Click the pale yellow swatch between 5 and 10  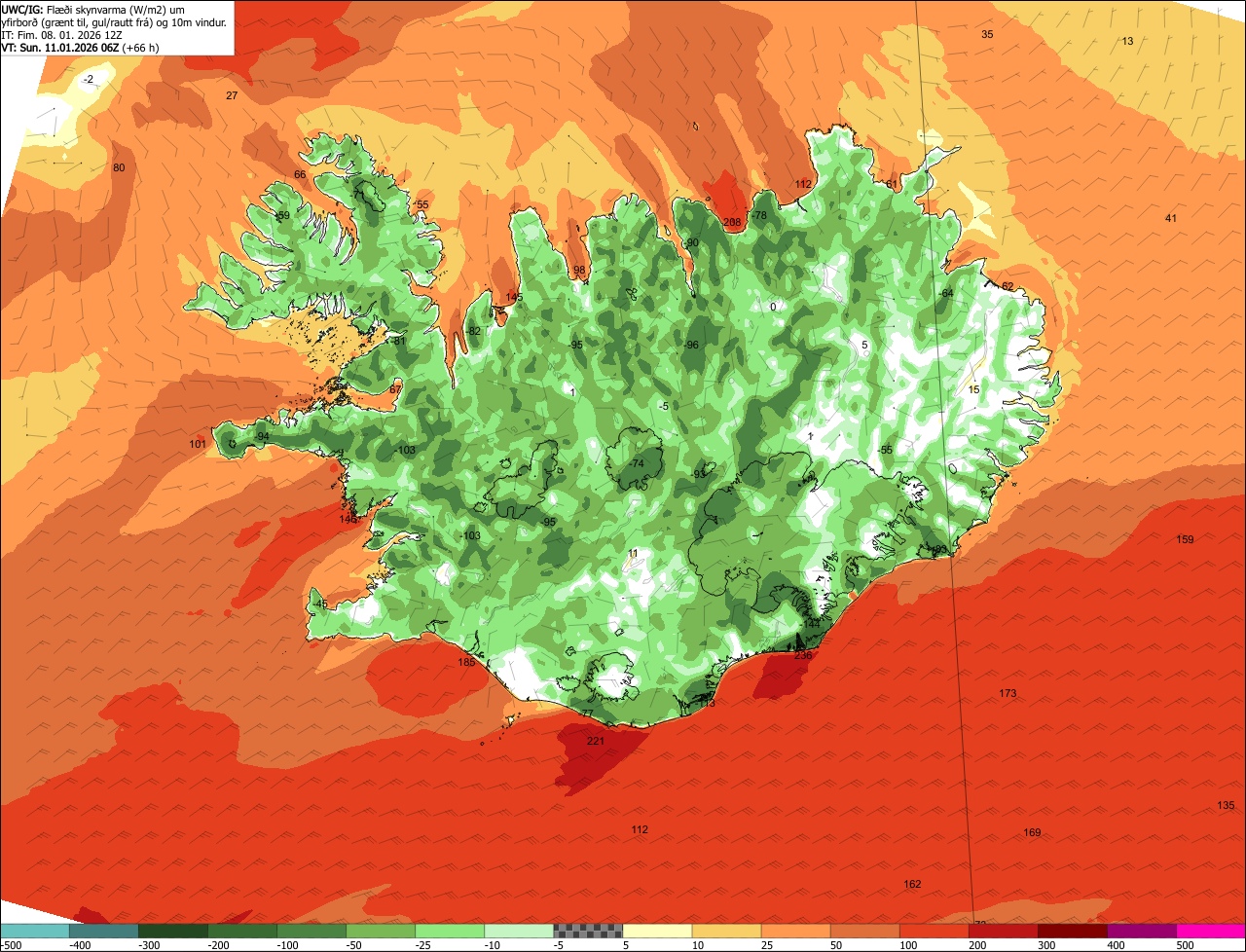657,931
